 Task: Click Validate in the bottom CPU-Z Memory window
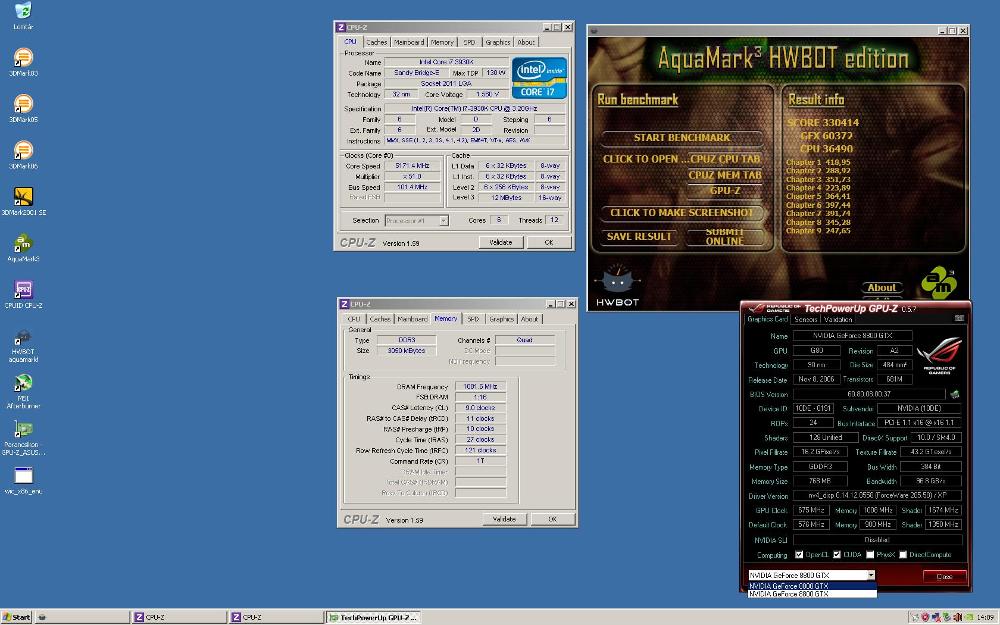pyautogui.click(x=504, y=519)
